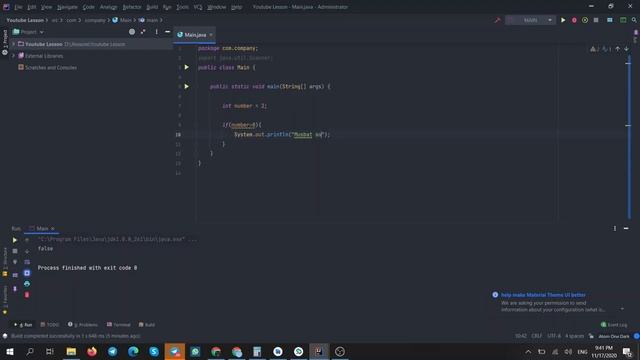Click run gutter arrow beside main method
The image size is (640, 360).
187,87
